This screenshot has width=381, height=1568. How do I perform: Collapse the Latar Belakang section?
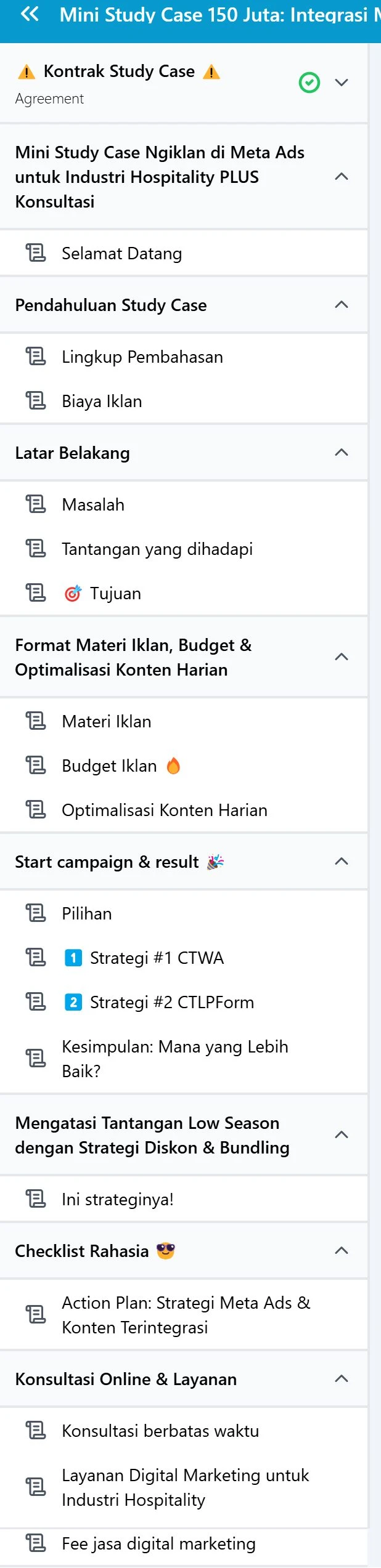click(342, 453)
